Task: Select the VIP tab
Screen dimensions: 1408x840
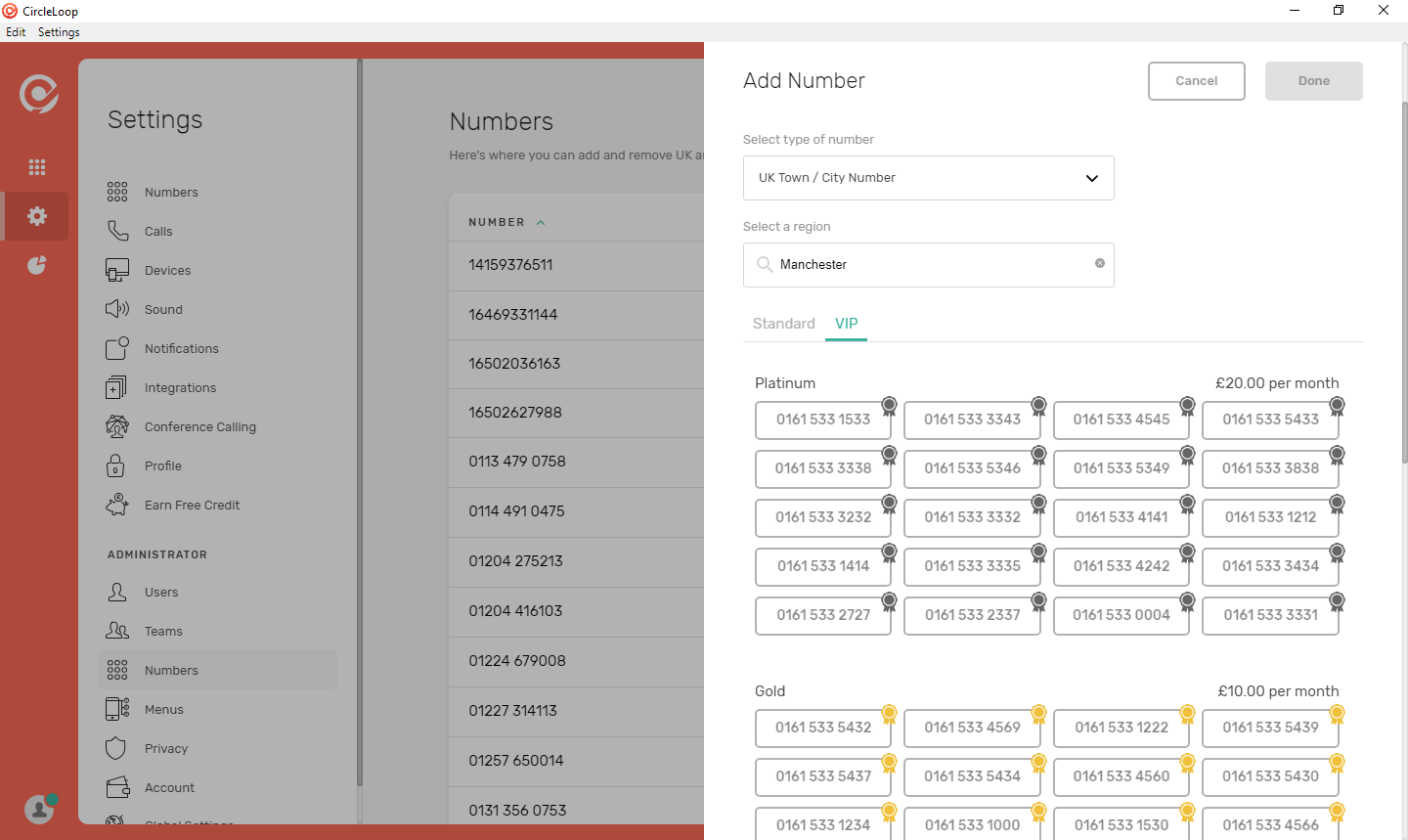Action: 846,324
